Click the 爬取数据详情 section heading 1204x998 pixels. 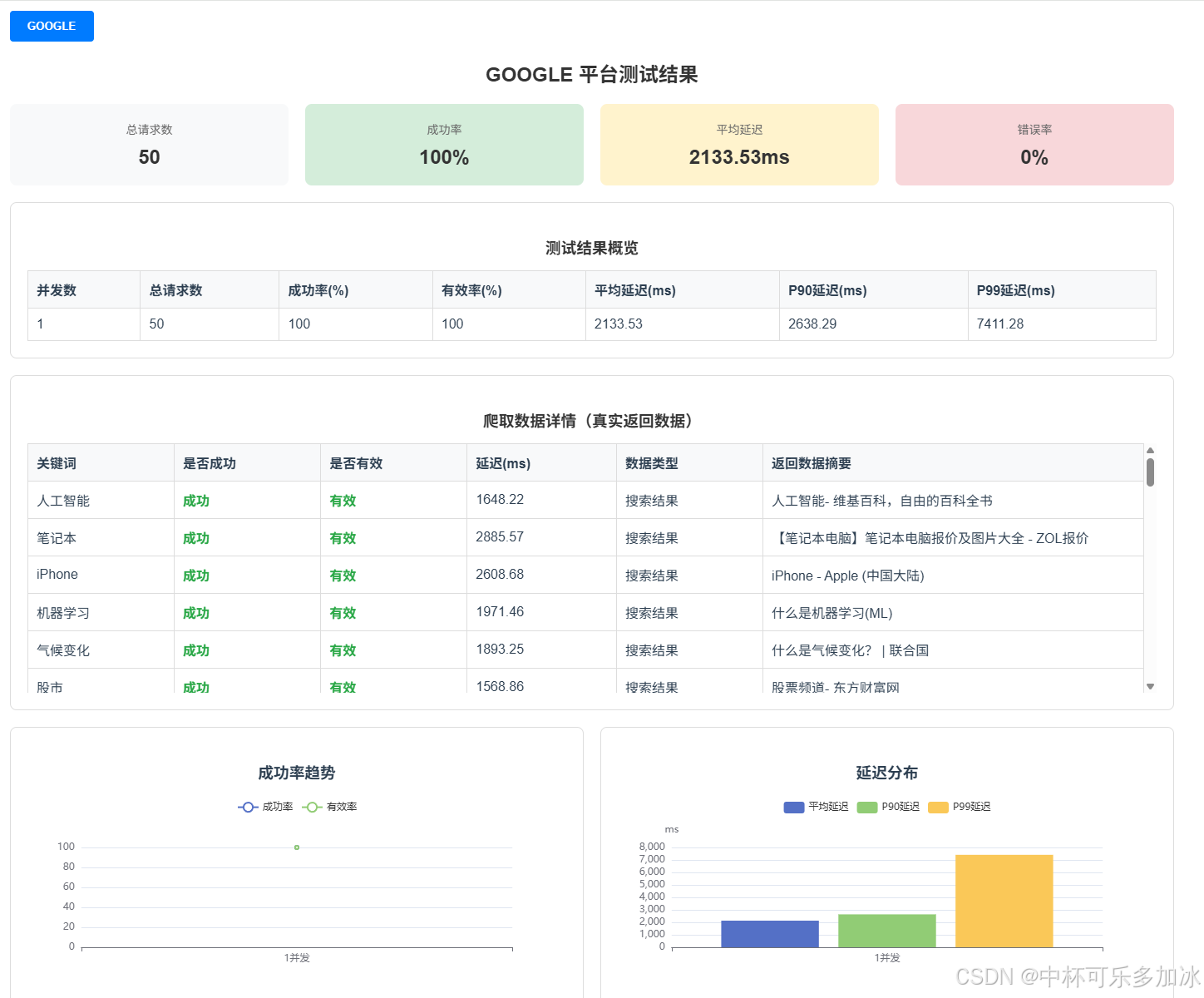click(592, 421)
